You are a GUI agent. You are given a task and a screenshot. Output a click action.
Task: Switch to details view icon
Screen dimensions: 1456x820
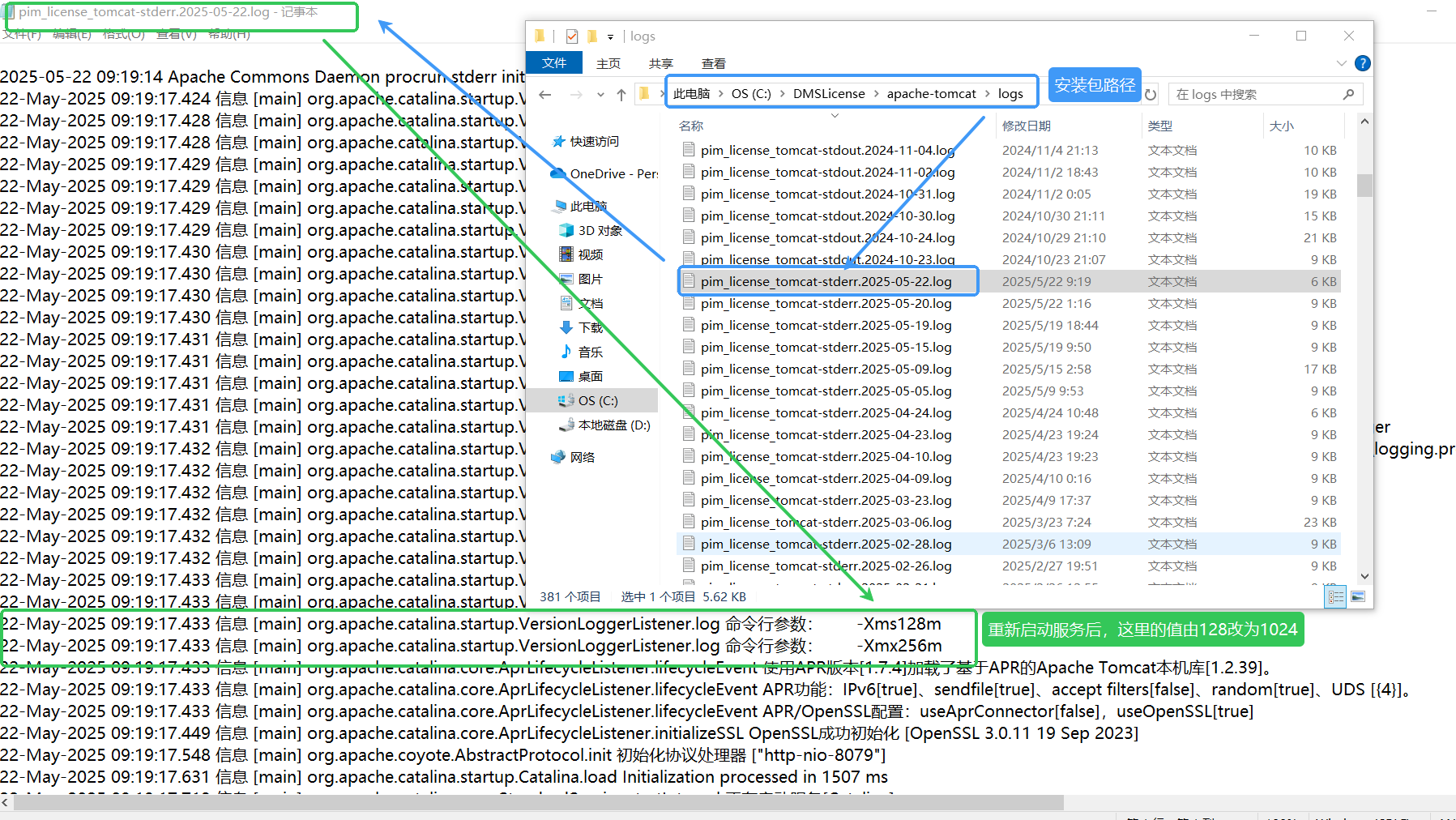coord(1335,597)
